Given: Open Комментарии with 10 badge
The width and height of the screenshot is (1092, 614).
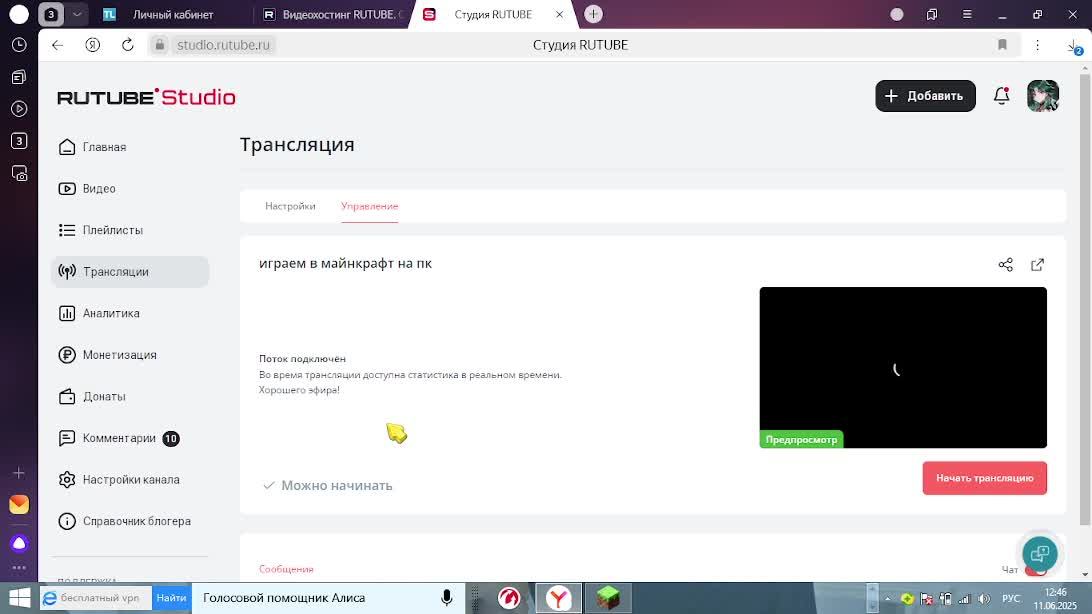Looking at the screenshot, I should [118, 439].
